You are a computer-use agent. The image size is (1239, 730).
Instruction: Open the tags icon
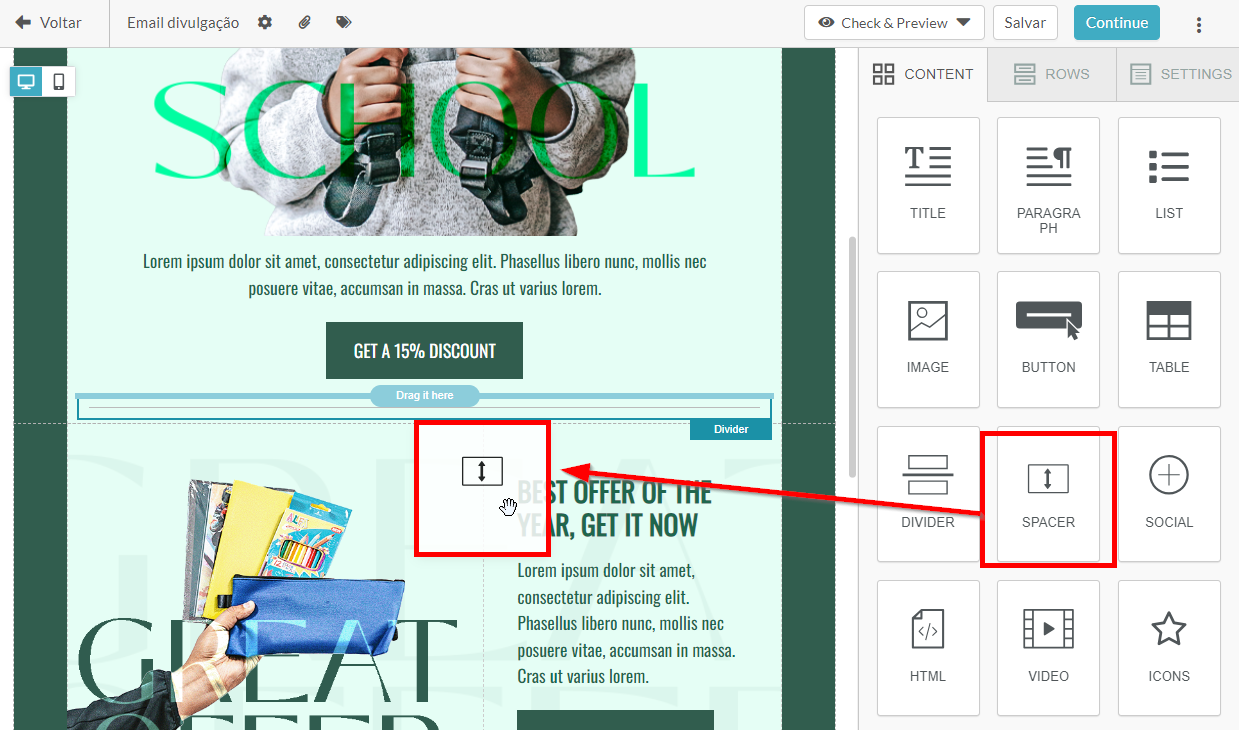pyautogui.click(x=344, y=22)
